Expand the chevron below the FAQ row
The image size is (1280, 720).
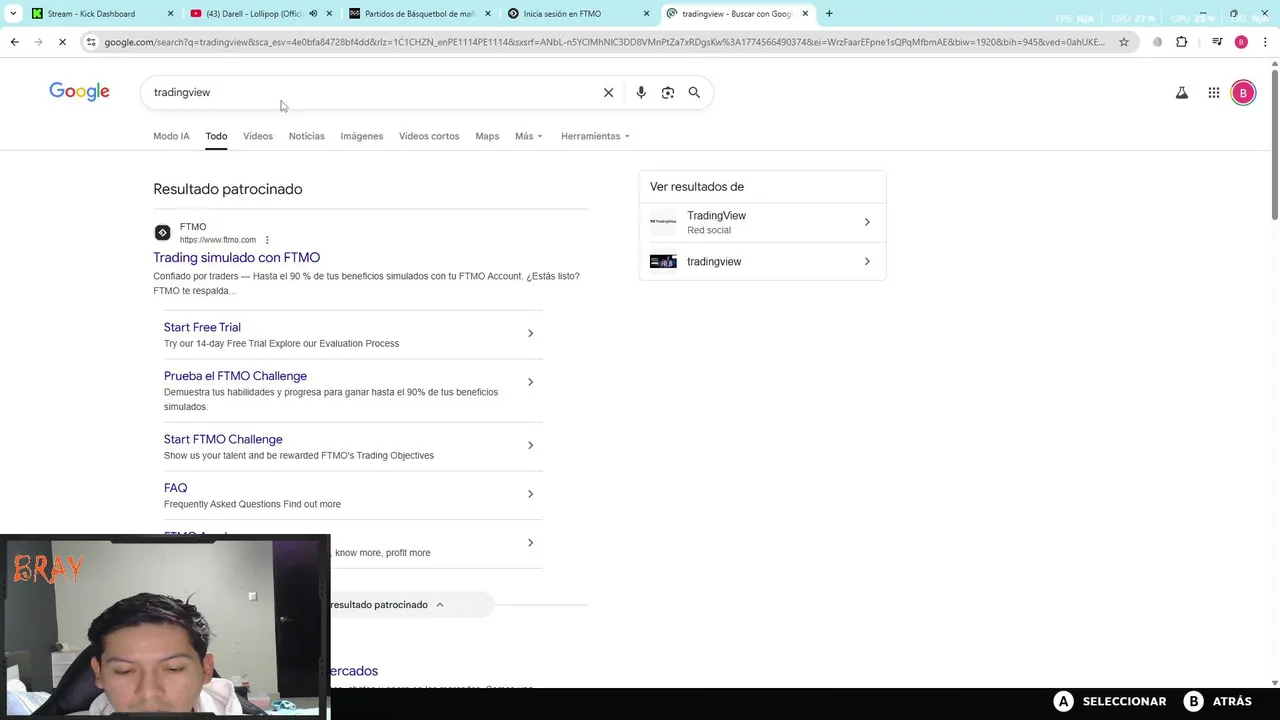coord(530,542)
